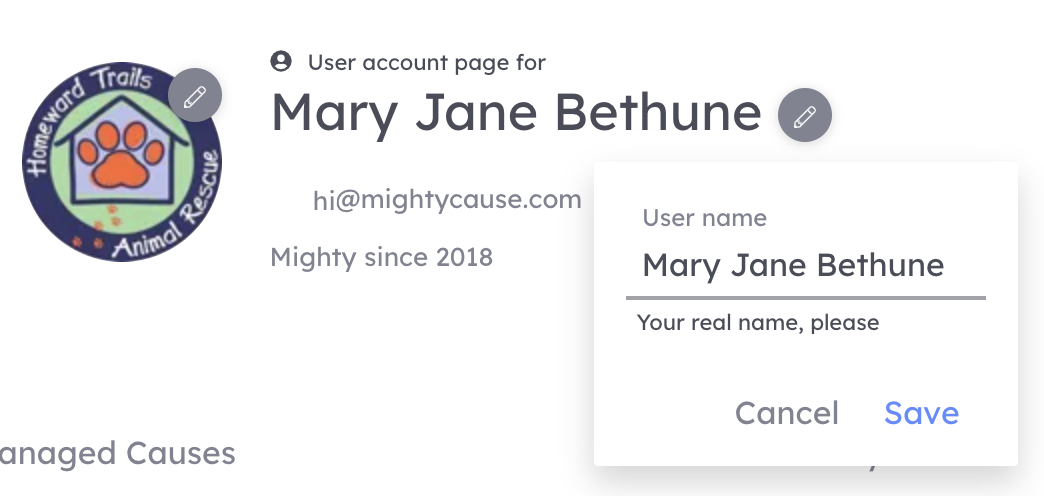Open the Managed Causes section heading
Viewport: 1044px width, 496px height.
pyautogui.click(x=117, y=453)
